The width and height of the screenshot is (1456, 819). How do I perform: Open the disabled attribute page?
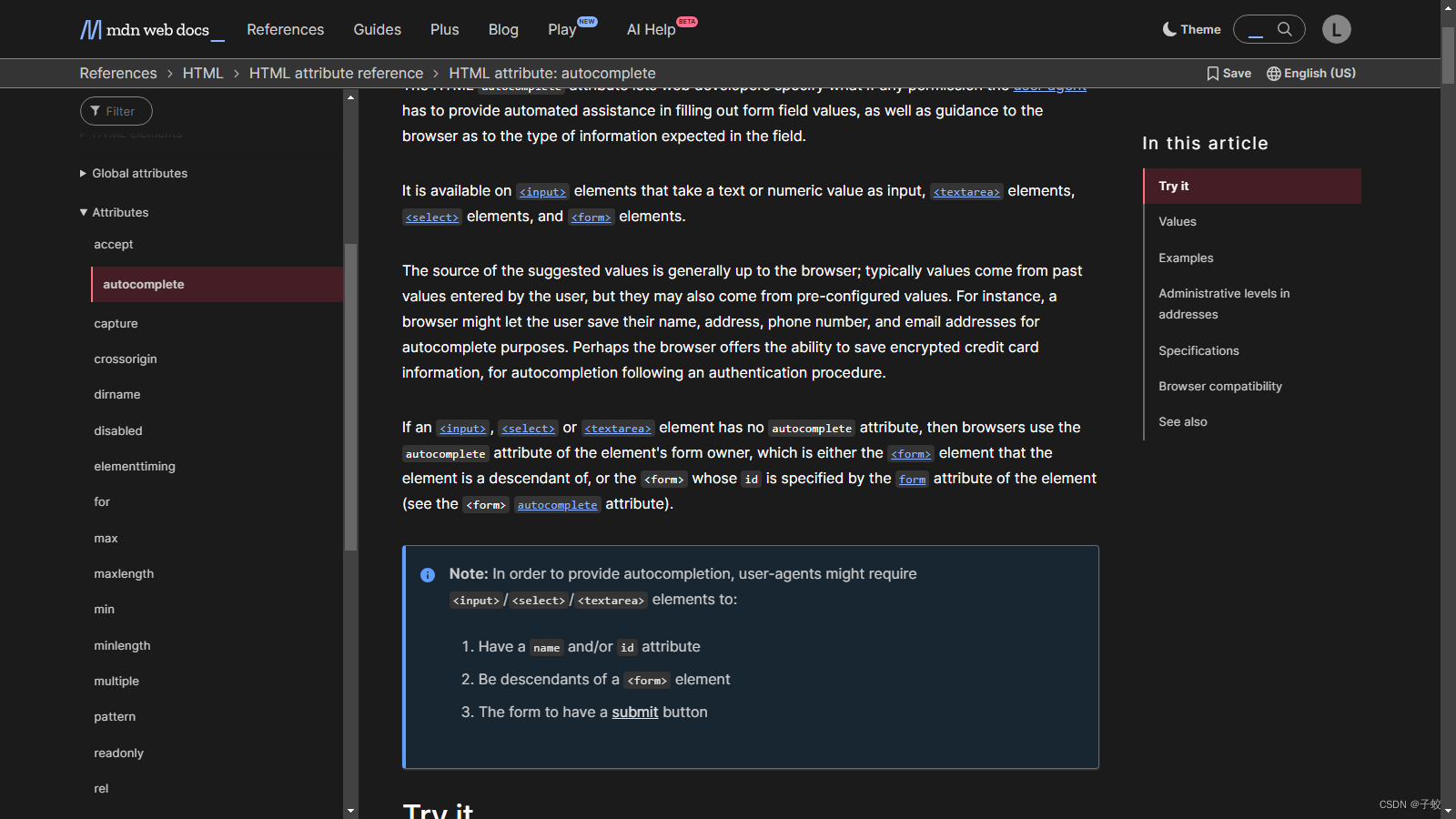coord(118,430)
